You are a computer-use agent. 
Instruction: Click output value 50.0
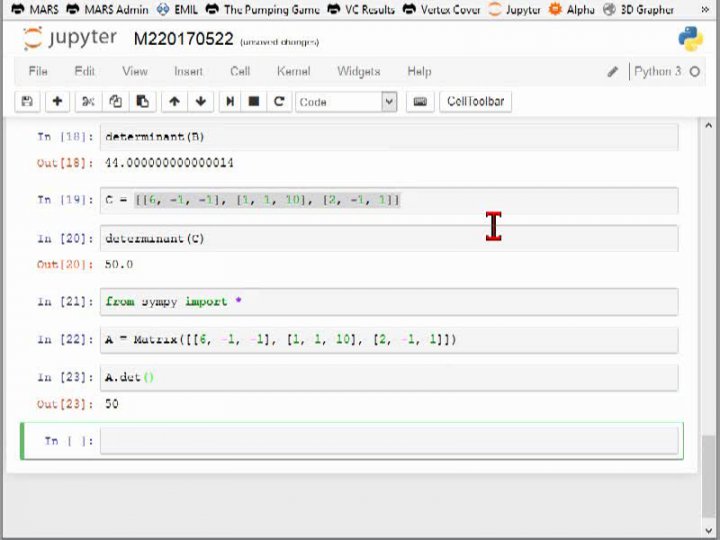[119, 264]
